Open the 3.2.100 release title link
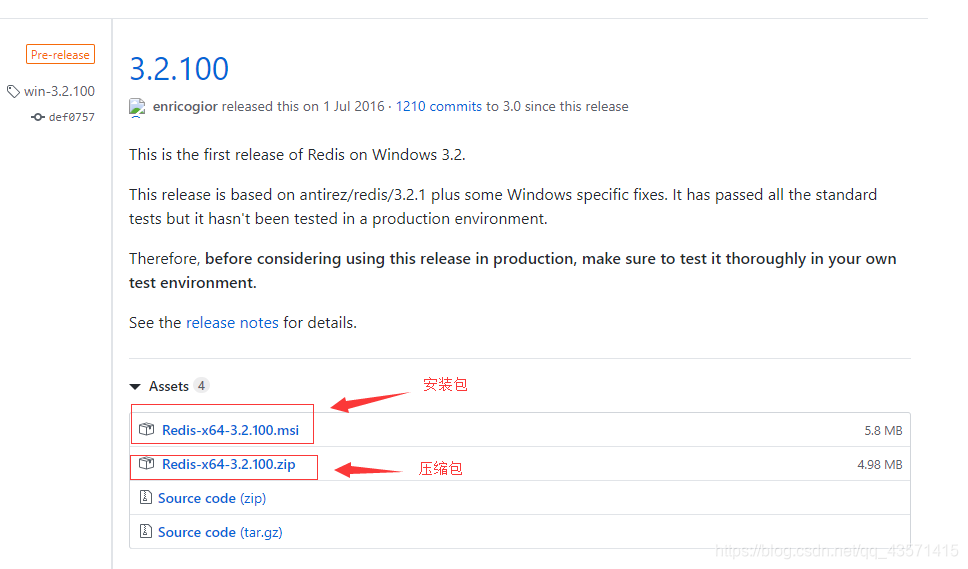The height and width of the screenshot is (569, 968). [x=179, y=69]
